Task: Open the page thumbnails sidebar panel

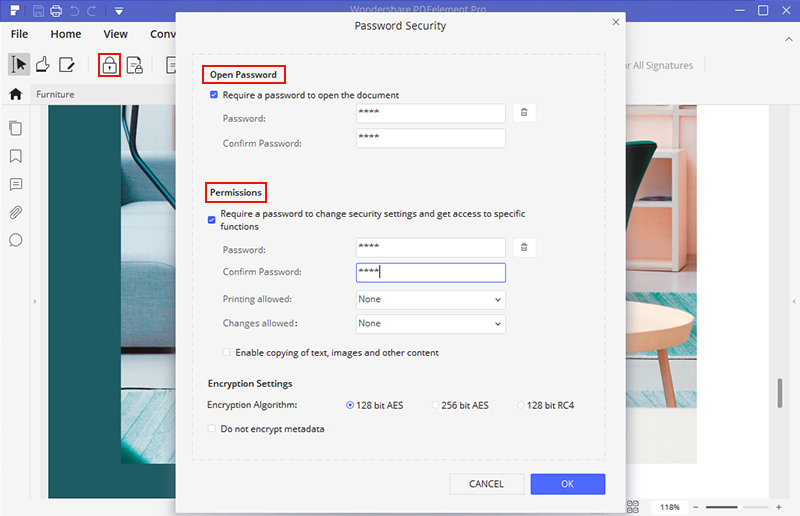Action: click(16, 128)
